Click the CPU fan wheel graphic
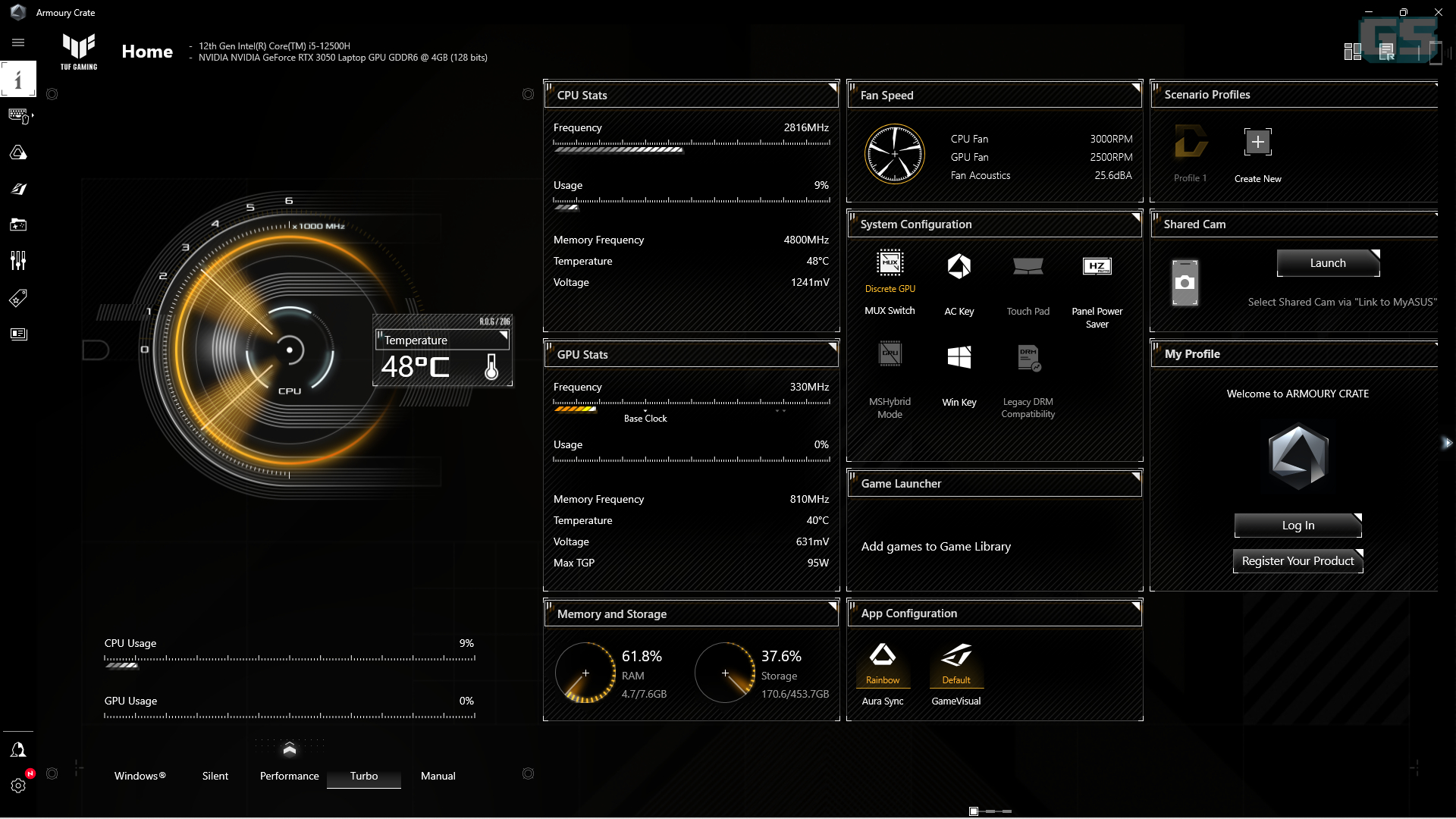The height and width of the screenshot is (819, 1456). point(895,154)
